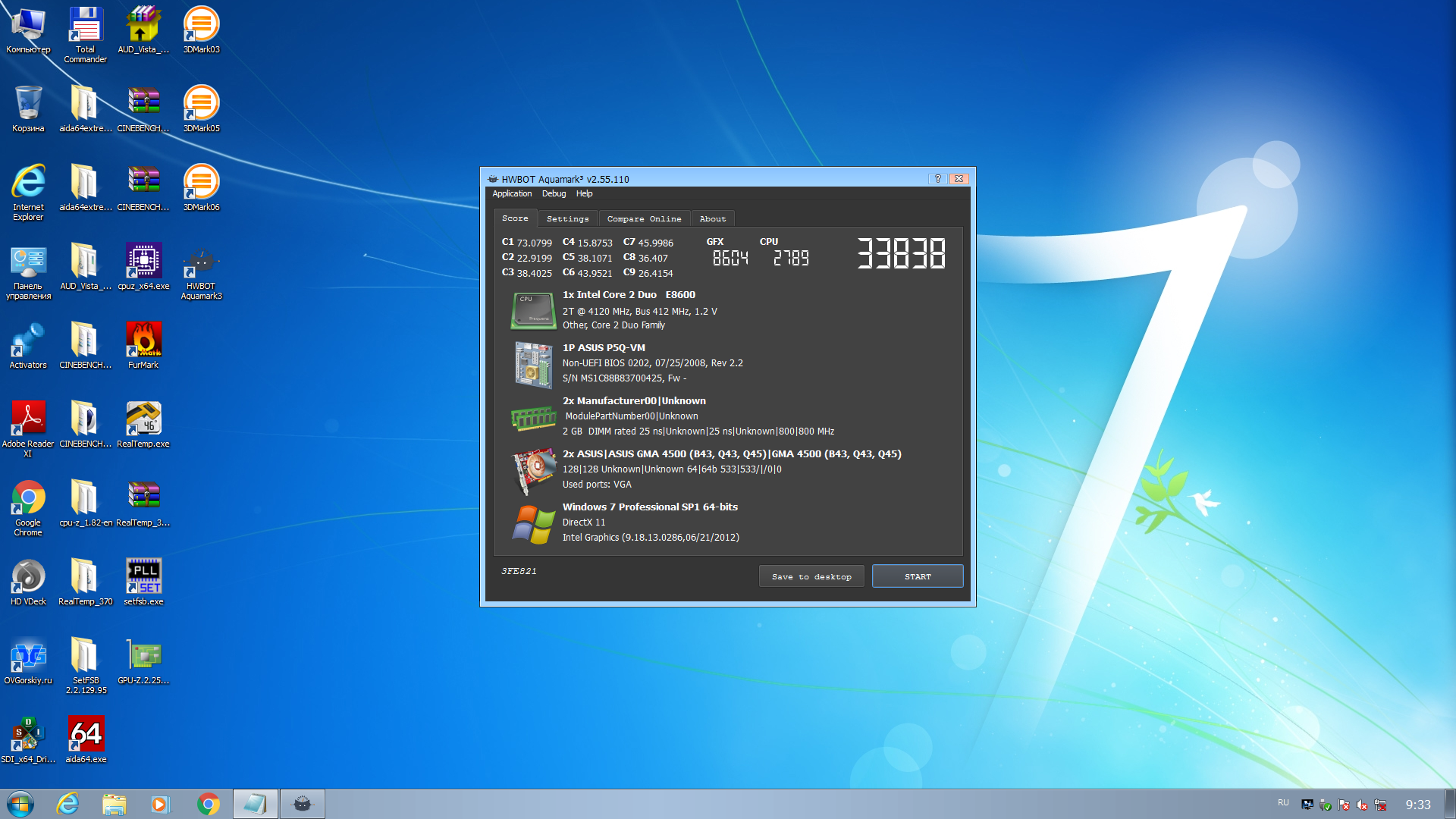Viewport: 1456px width, 819px height.
Task: Select cpuz_x64.exe desktop icon
Action: tap(143, 267)
